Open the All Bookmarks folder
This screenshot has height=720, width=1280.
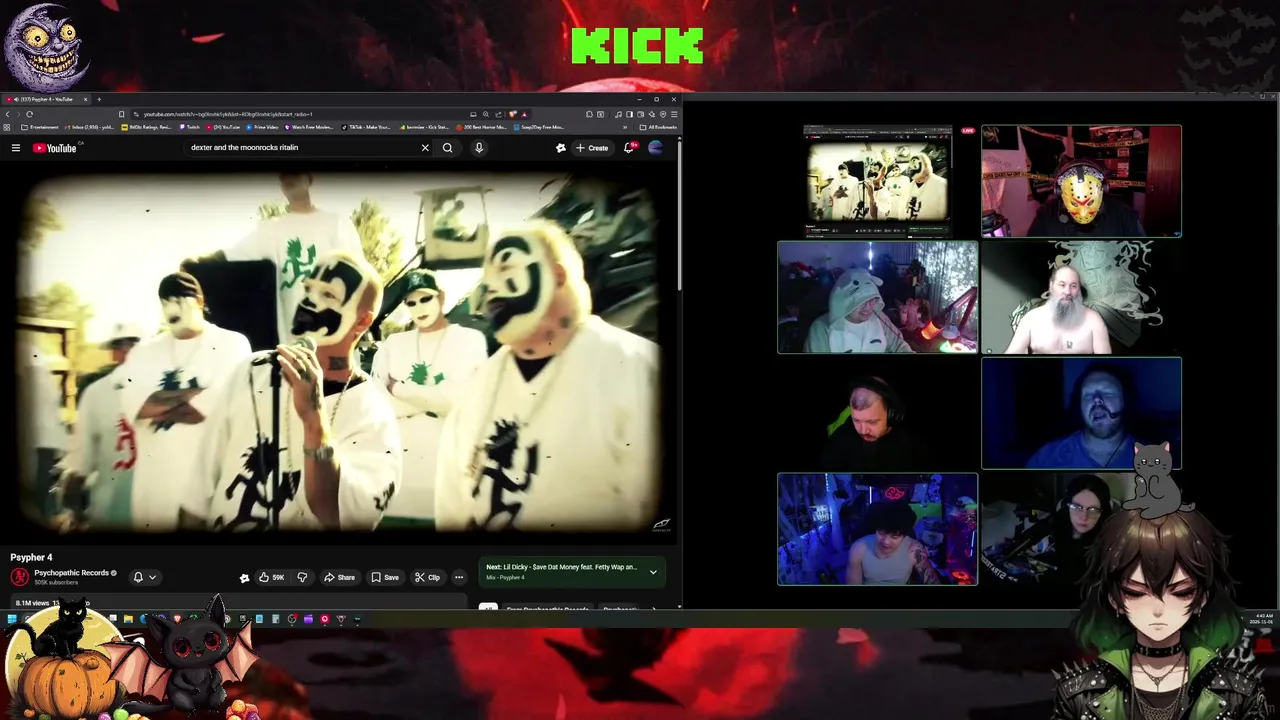click(658, 127)
